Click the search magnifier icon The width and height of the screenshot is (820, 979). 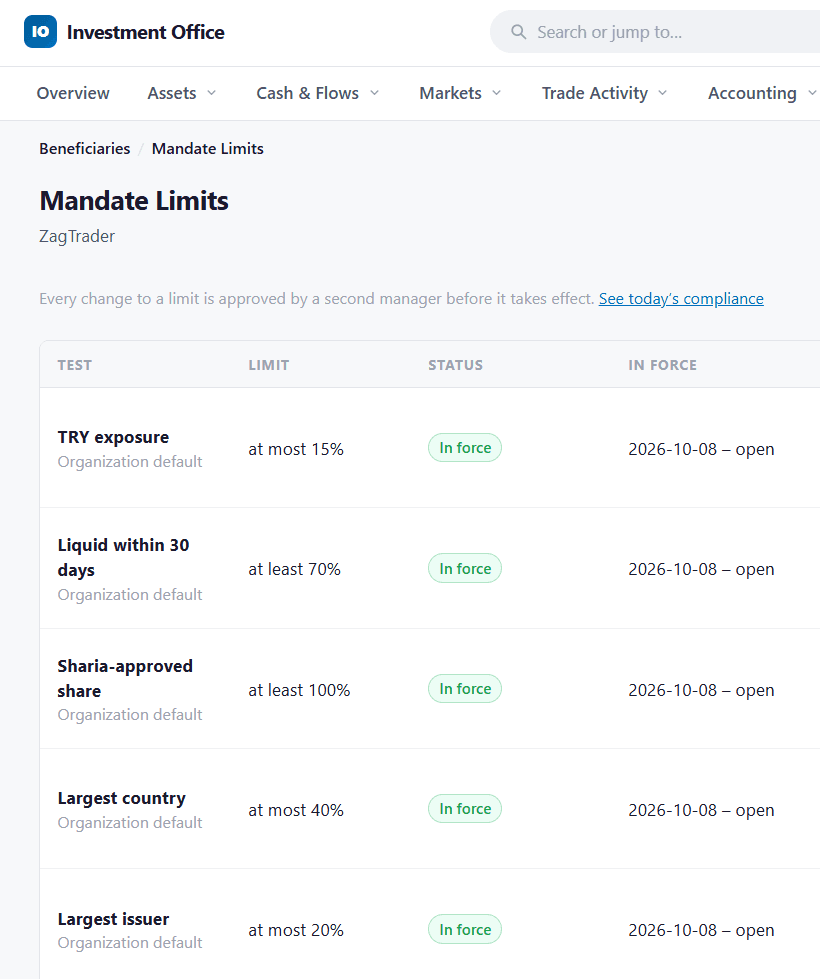coord(518,32)
